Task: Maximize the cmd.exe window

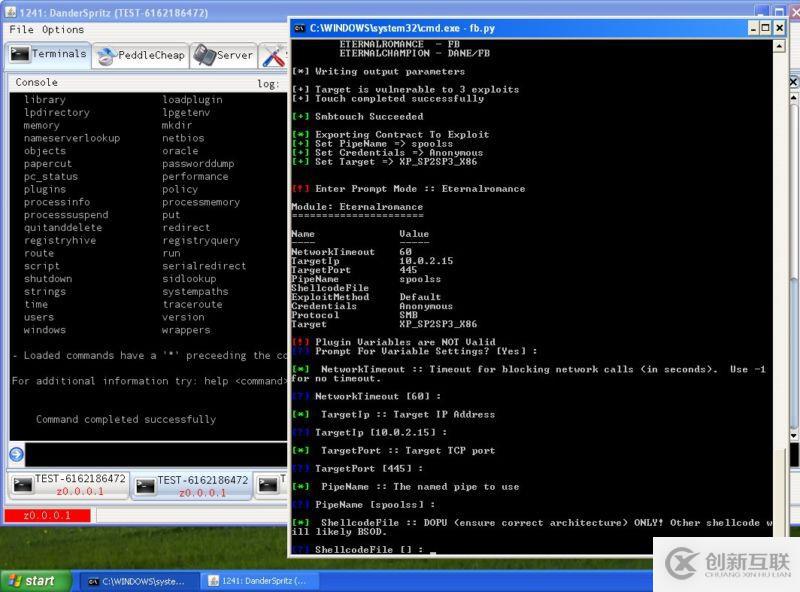Action: 765,28
